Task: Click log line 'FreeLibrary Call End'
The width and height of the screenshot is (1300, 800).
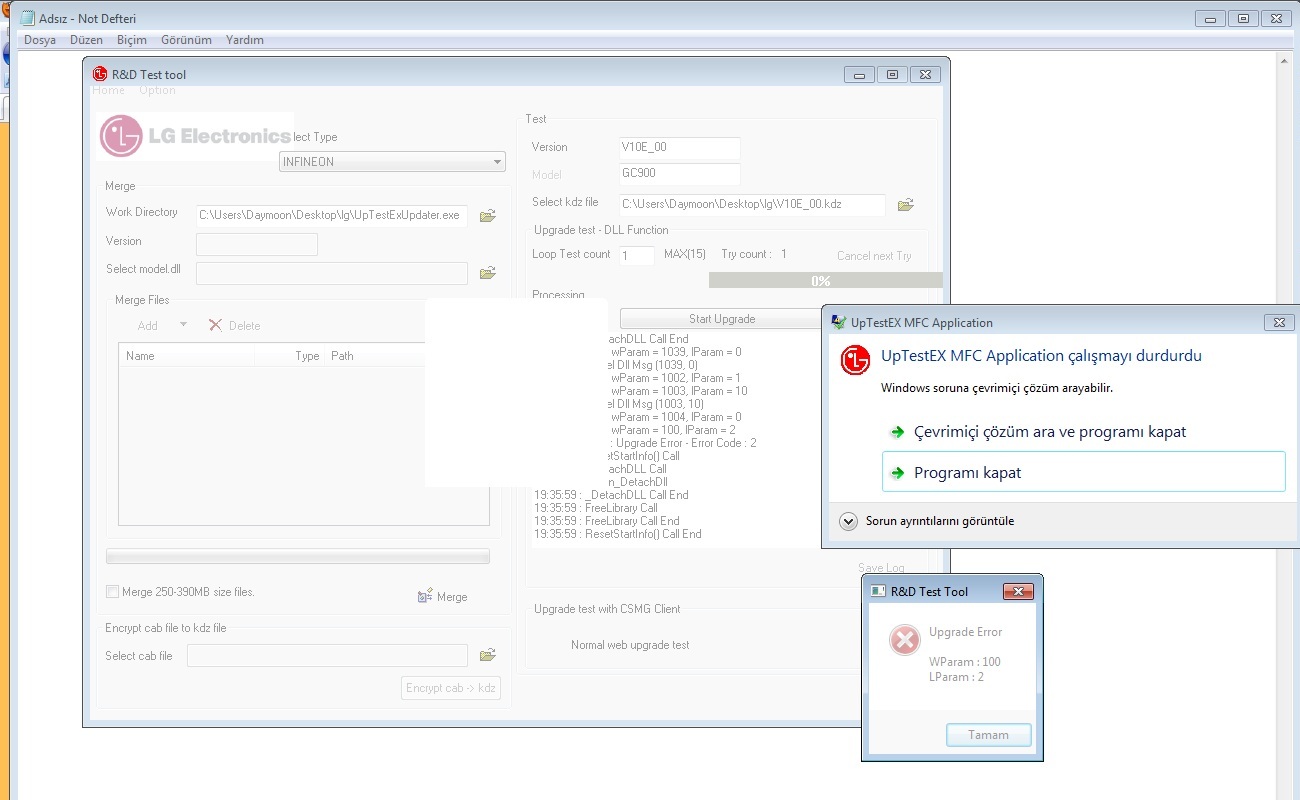Action: tap(607, 521)
